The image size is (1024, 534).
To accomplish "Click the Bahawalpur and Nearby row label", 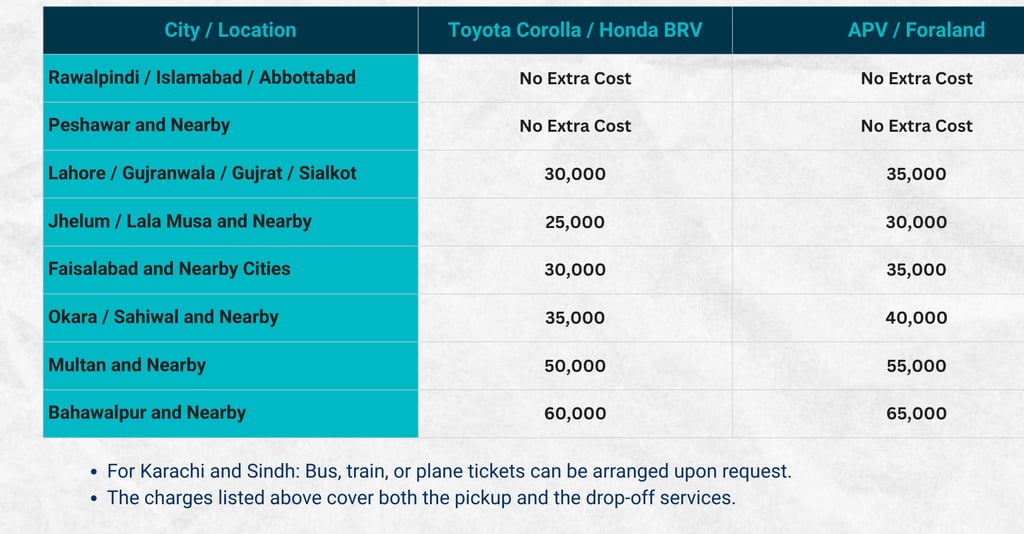I will coord(147,413).
